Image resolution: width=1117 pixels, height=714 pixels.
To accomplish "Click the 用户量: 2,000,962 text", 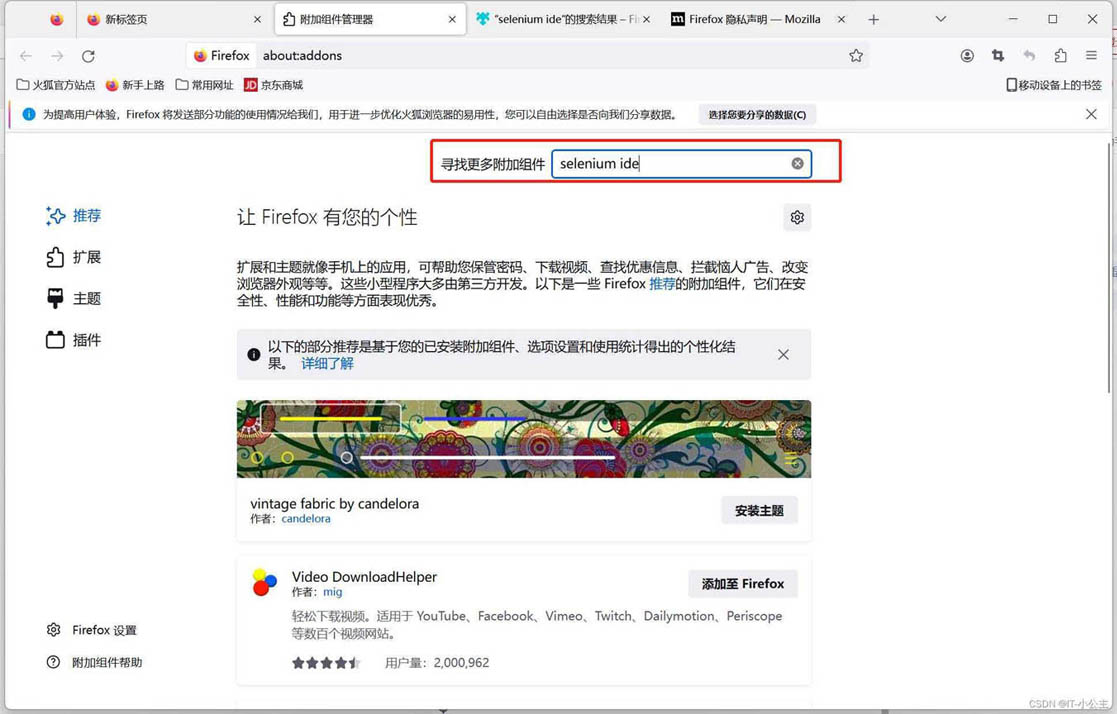I will pos(437,663).
